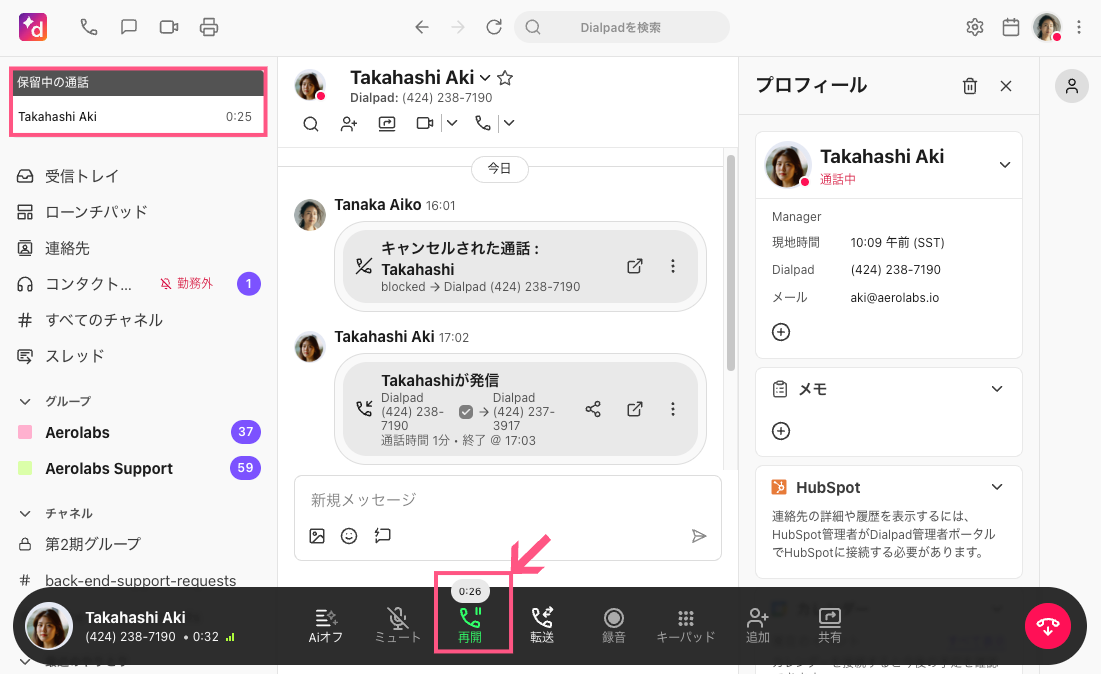Click the icon right of emoji picker

382,536
